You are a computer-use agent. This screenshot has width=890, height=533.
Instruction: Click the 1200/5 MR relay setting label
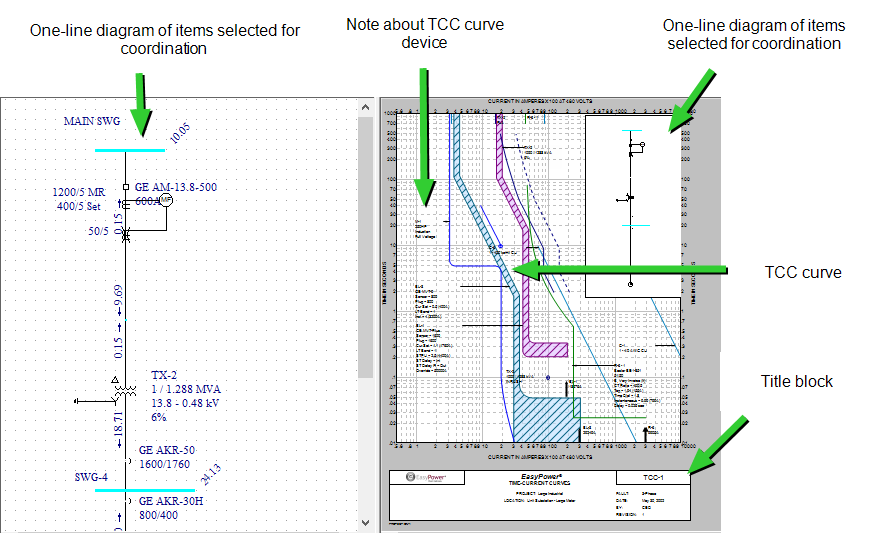pyautogui.click(x=79, y=192)
